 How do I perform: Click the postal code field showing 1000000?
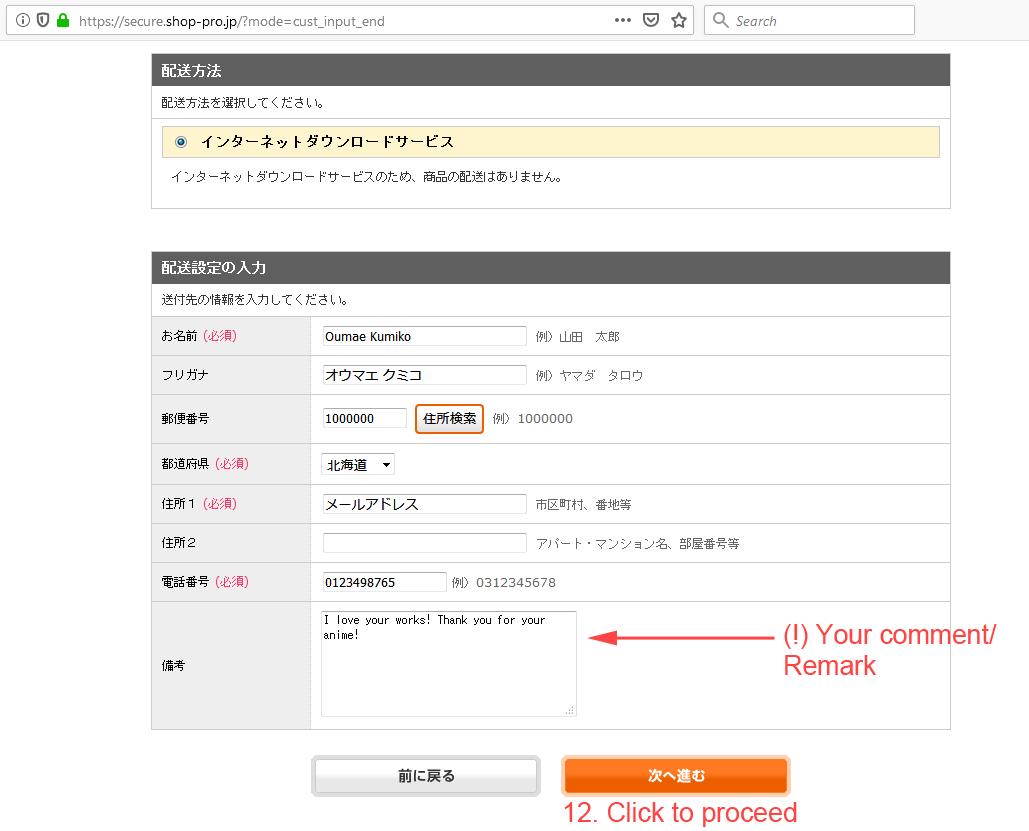point(364,418)
